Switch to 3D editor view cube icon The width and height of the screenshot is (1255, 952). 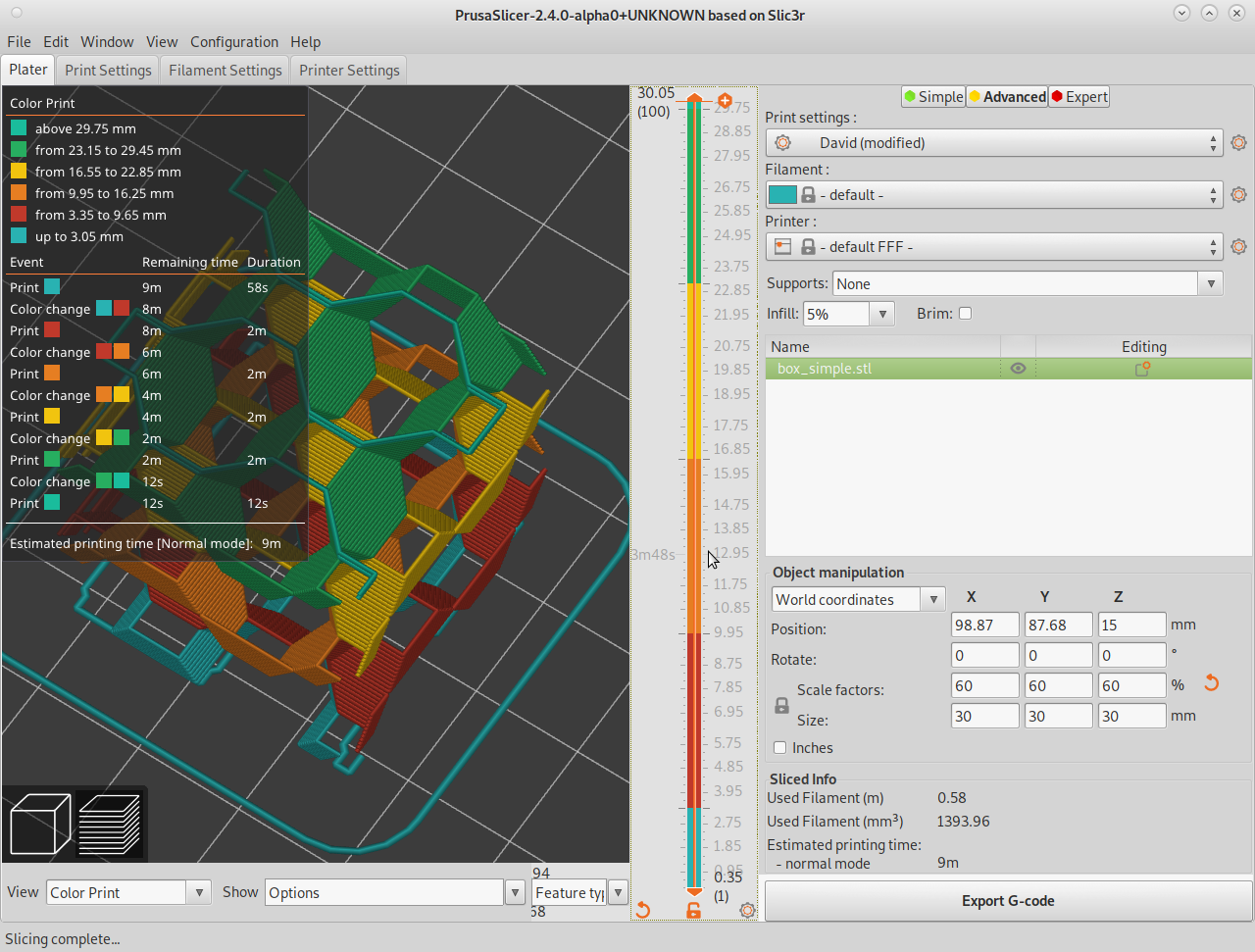click(40, 824)
